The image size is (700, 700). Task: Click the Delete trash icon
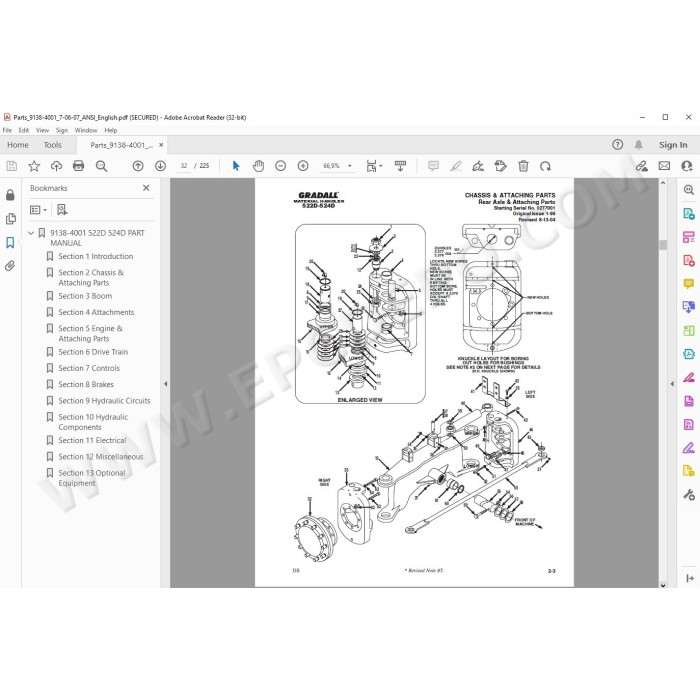pos(523,166)
